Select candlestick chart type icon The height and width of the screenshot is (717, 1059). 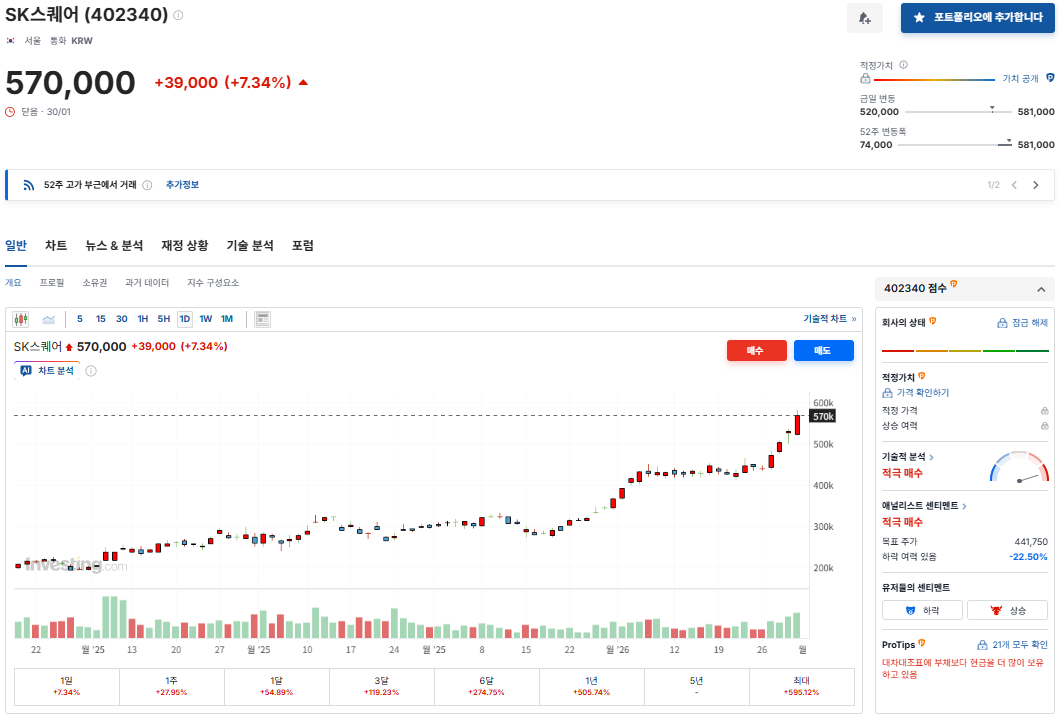[21, 319]
